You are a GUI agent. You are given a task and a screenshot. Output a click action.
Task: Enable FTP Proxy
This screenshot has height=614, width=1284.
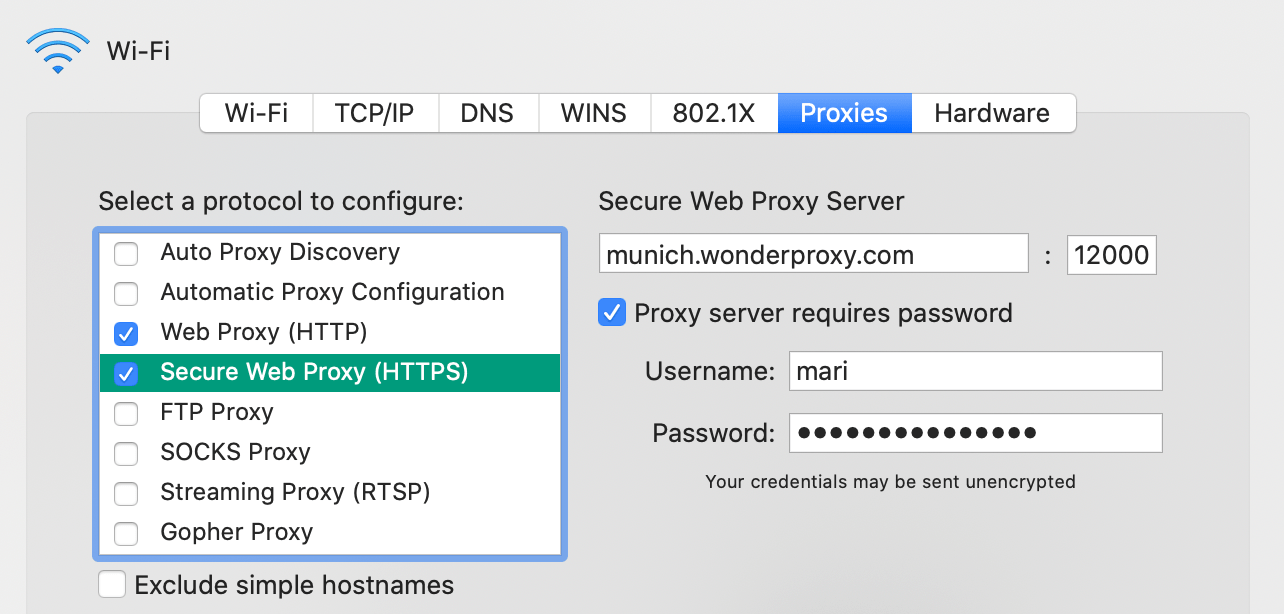coord(126,413)
